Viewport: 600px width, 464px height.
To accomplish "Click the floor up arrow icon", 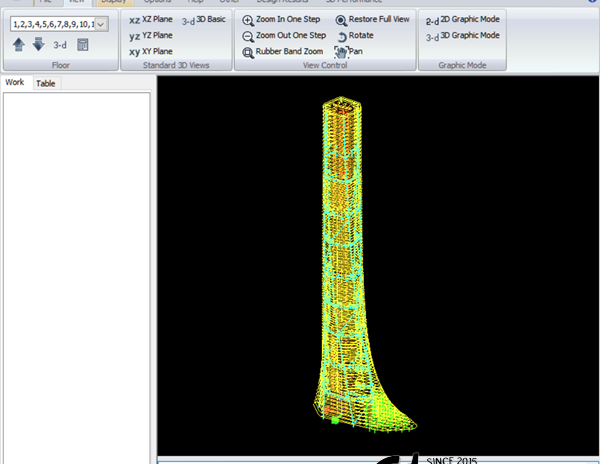I will [x=19, y=44].
